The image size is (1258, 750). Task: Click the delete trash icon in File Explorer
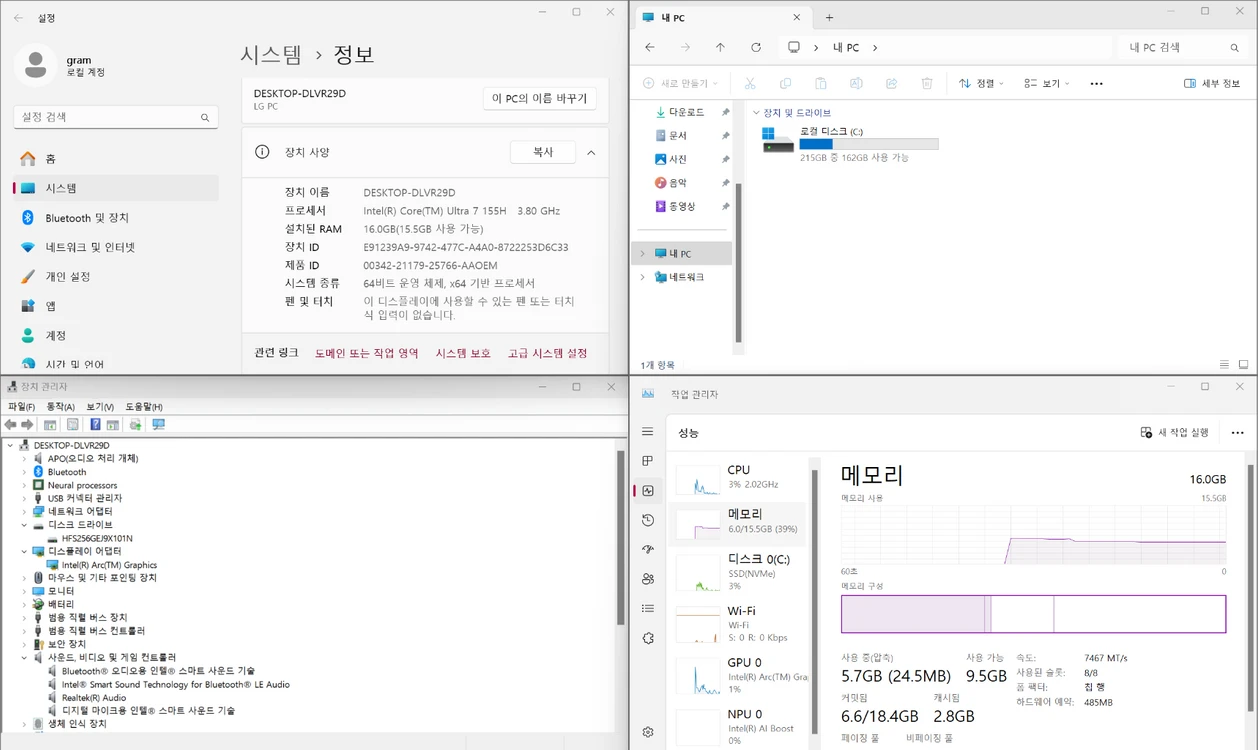[927, 84]
